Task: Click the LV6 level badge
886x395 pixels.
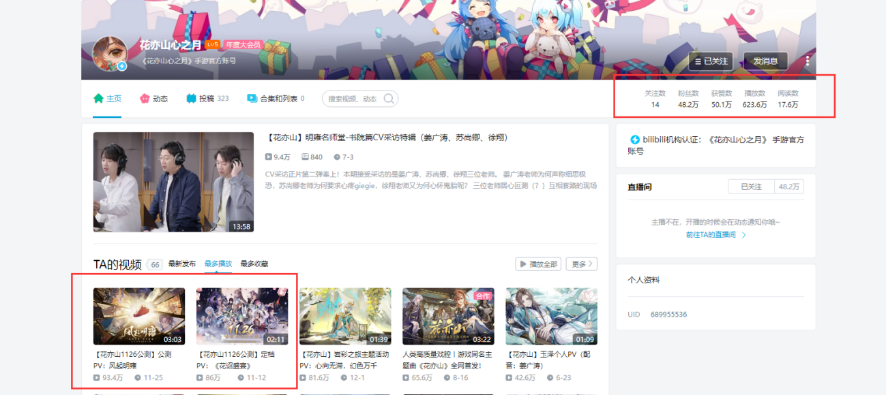Action: click(213, 44)
